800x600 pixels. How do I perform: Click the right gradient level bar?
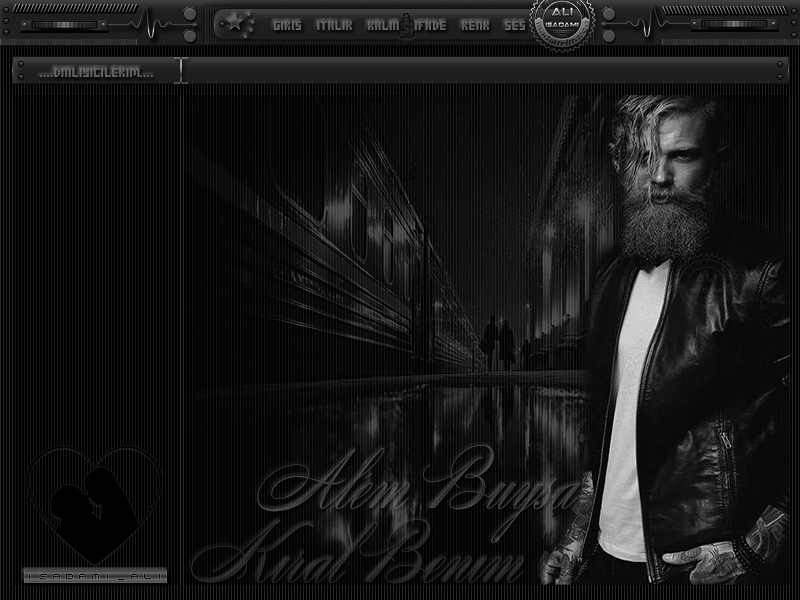734,24
